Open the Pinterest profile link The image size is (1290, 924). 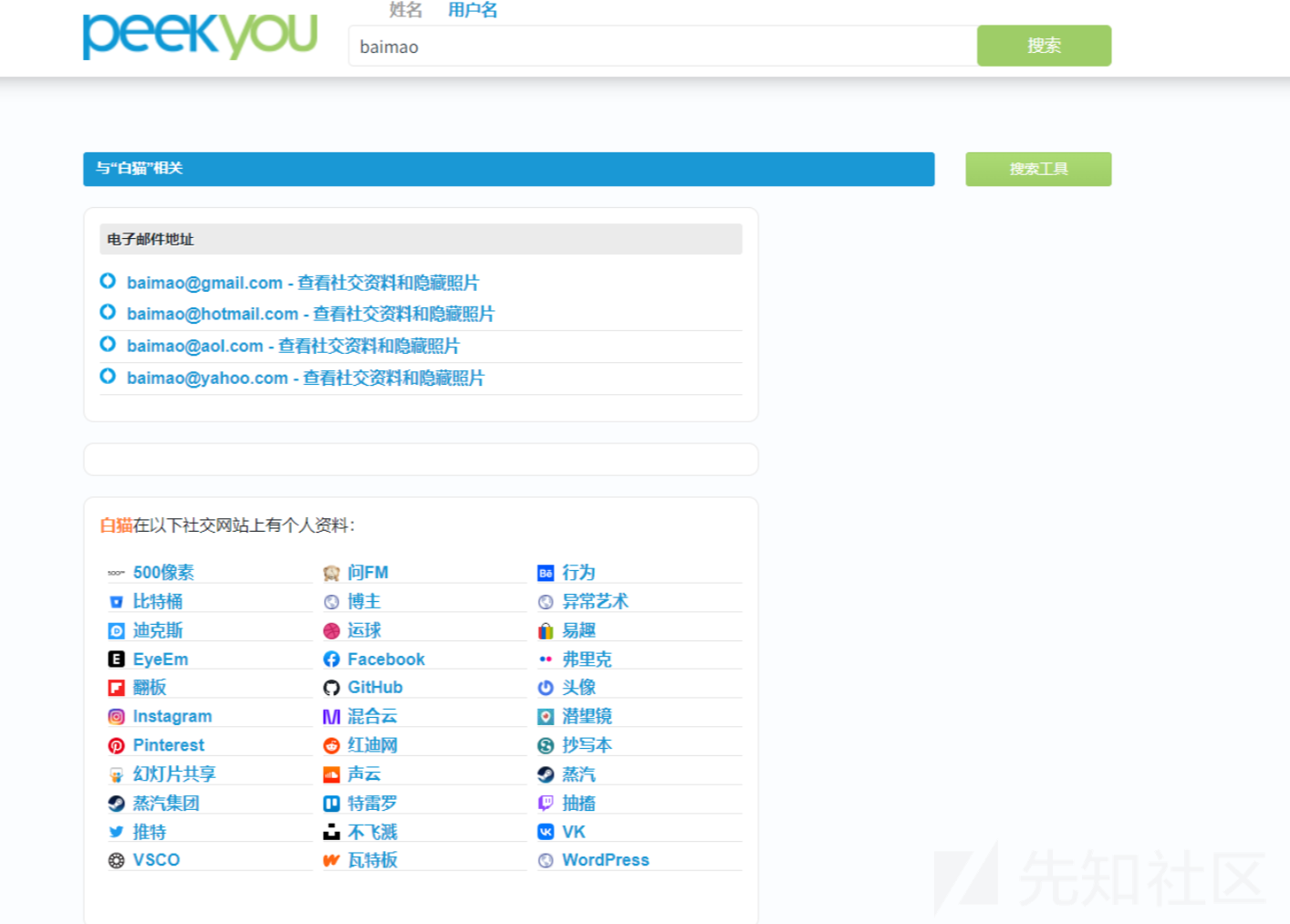click(x=169, y=745)
